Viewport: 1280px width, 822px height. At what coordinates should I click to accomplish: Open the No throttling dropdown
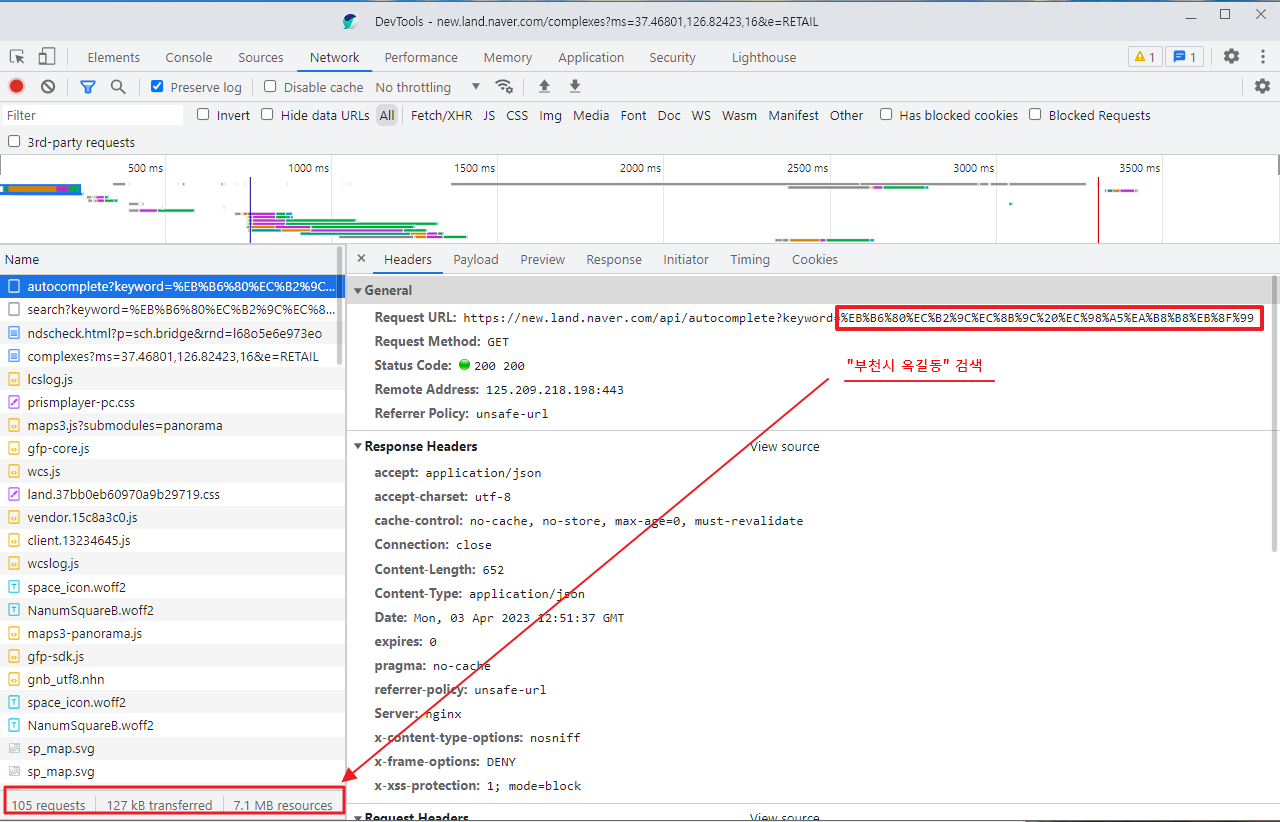click(x=428, y=87)
